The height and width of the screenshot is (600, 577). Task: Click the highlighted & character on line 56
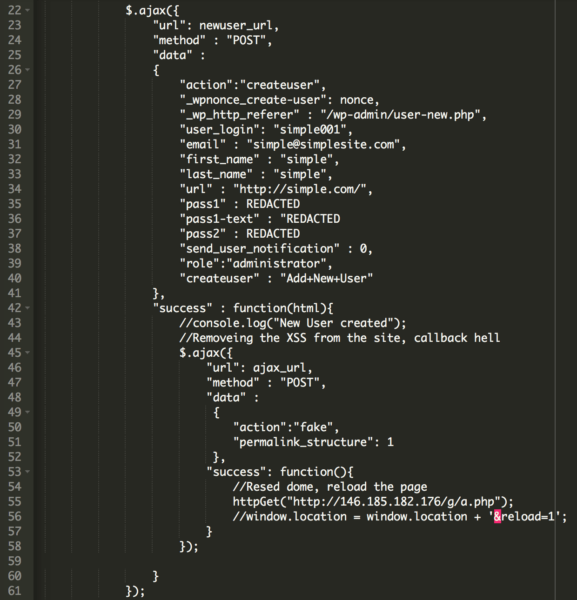(x=497, y=516)
